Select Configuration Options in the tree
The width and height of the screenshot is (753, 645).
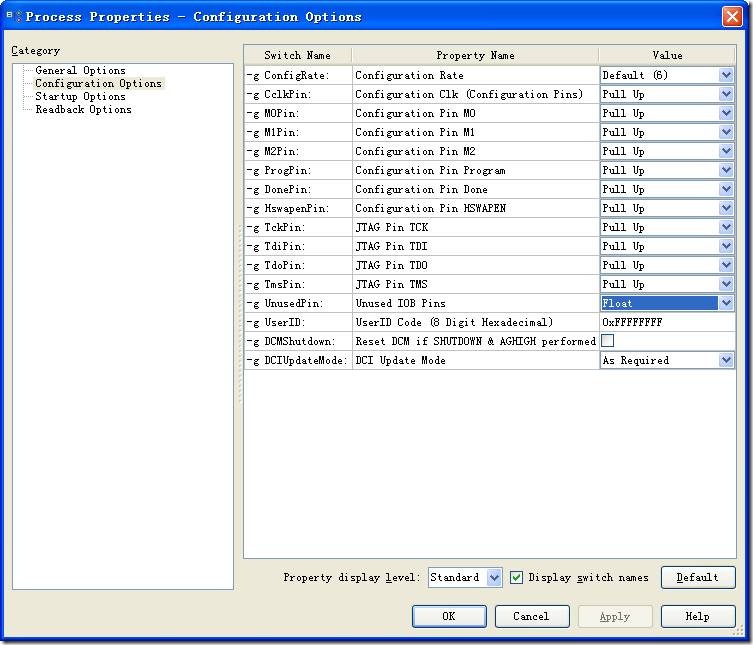tap(98, 83)
